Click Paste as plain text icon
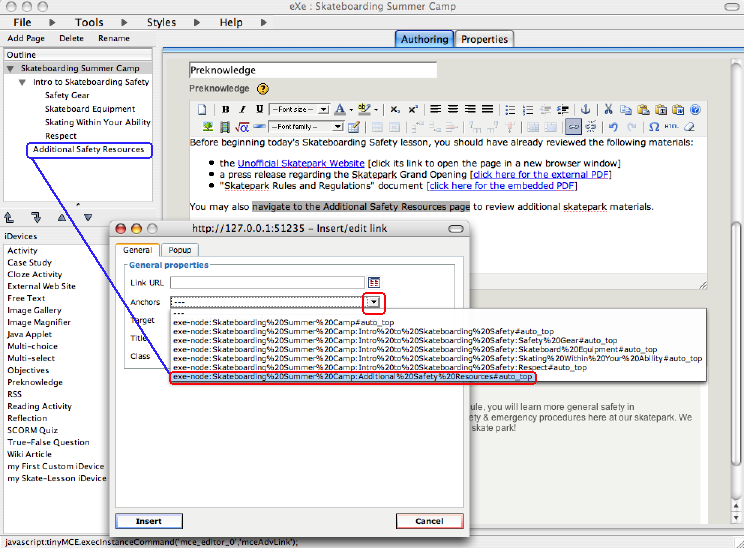The height and width of the screenshot is (548, 744). click(x=661, y=110)
